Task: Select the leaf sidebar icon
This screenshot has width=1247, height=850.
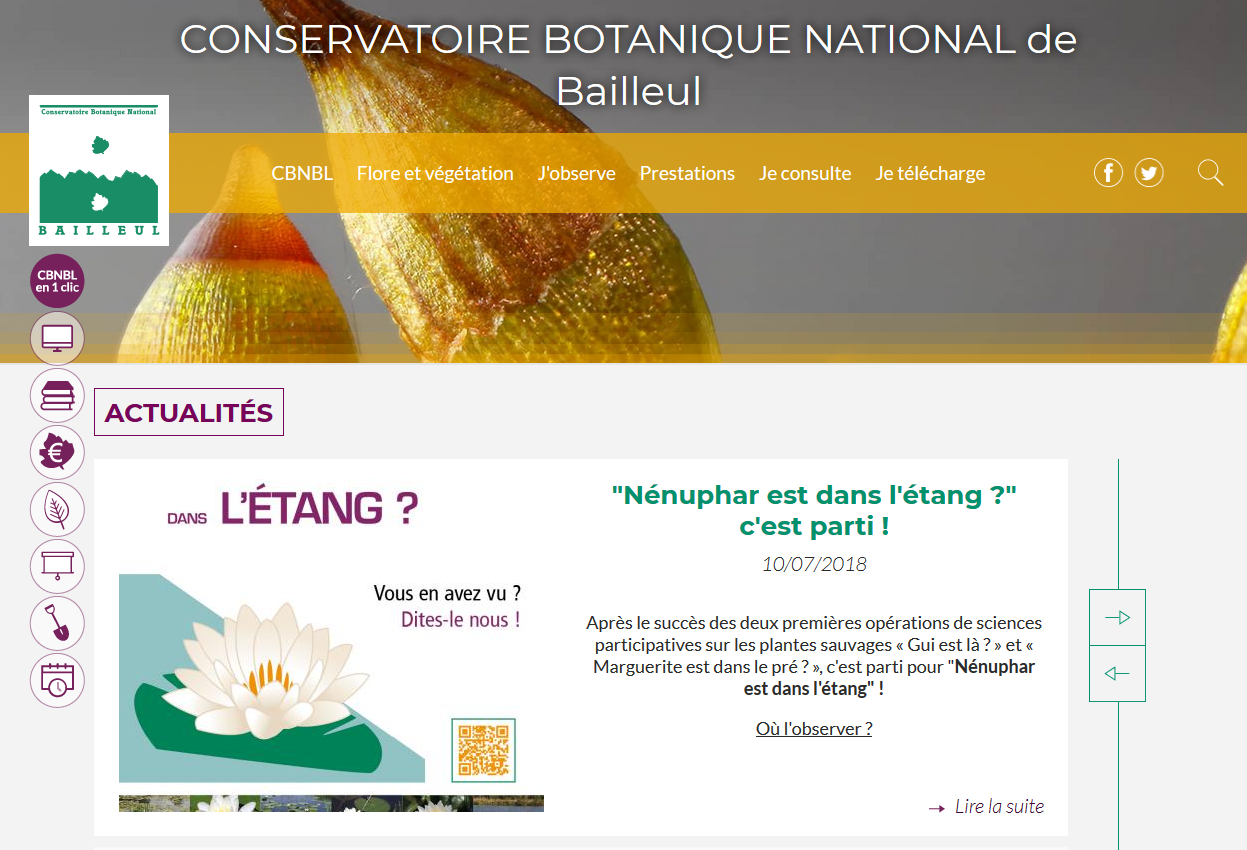Action: tap(57, 509)
